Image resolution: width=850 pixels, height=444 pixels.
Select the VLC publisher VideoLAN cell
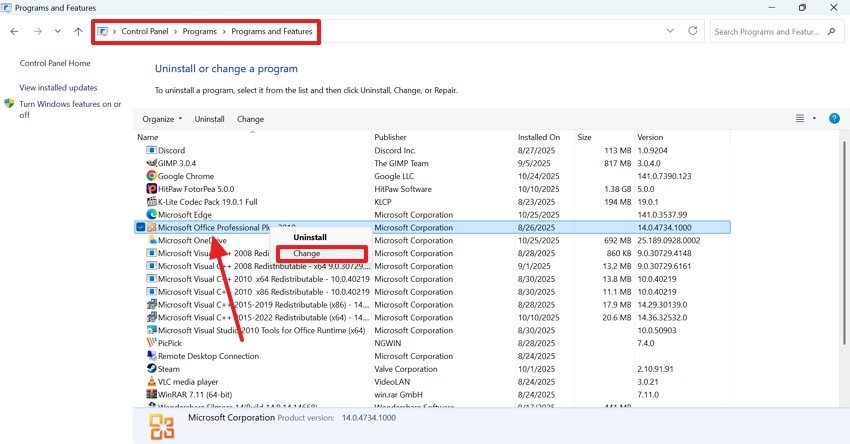[x=391, y=382]
